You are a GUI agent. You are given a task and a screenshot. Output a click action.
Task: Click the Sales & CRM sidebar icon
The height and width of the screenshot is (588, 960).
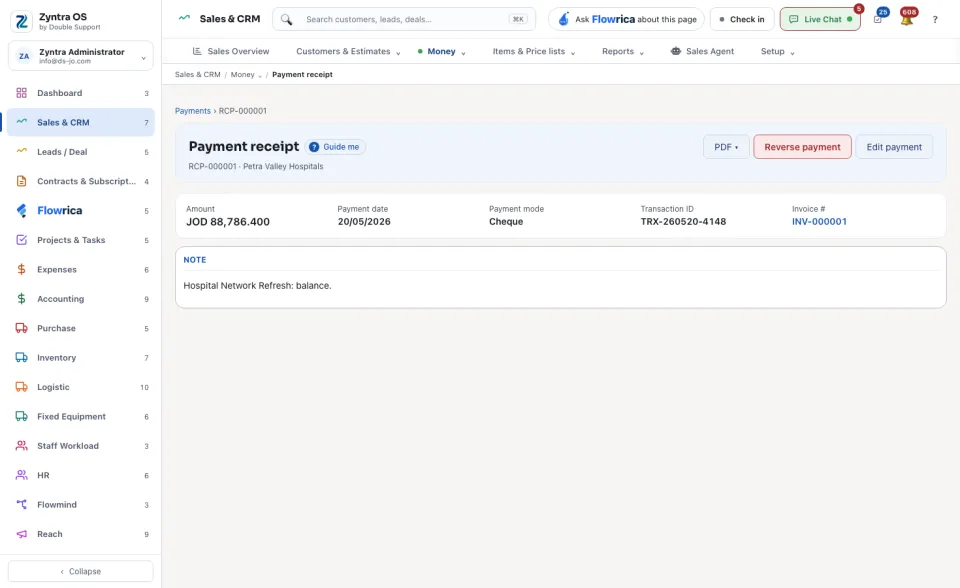pyautogui.click(x=21, y=122)
